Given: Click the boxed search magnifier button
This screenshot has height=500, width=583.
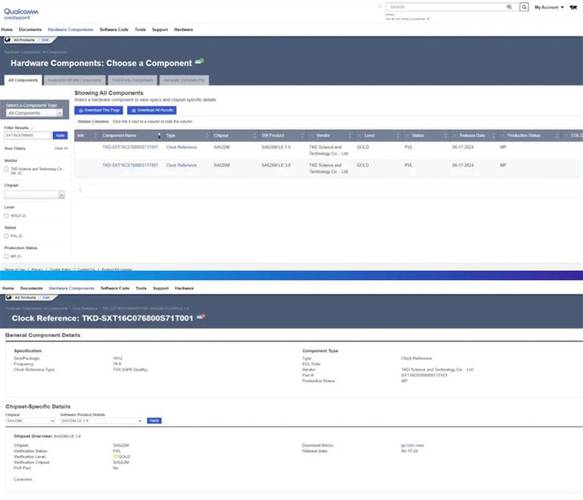Looking at the screenshot, I should [x=524, y=7].
